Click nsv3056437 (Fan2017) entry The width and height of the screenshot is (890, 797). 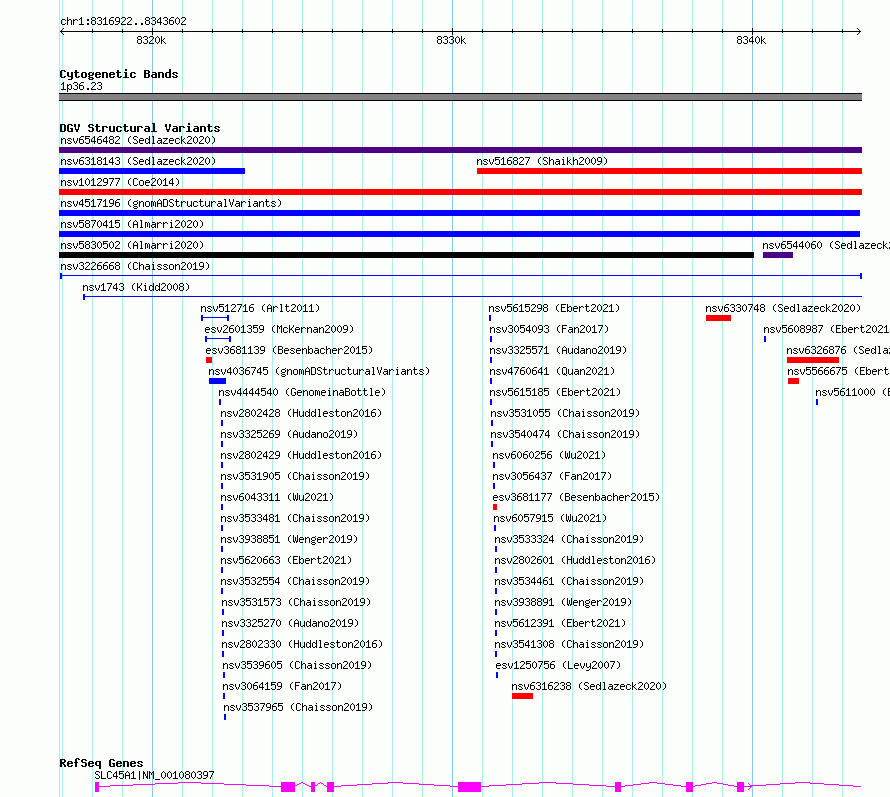pos(552,476)
